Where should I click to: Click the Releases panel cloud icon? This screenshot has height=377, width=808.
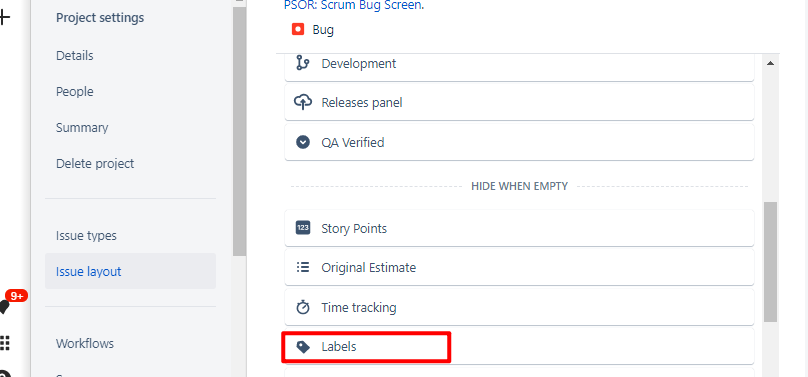coord(302,102)
